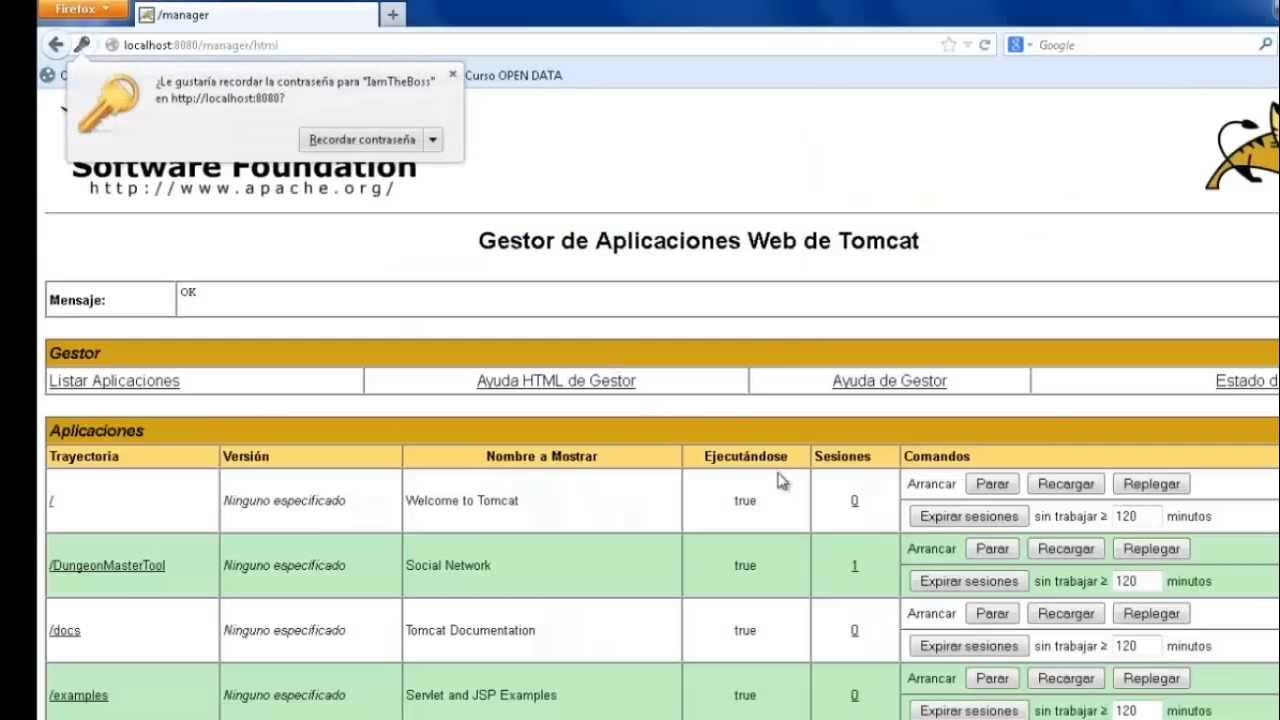
Task: Open /DungeonMasterTool application link
Action: point(107,566)
